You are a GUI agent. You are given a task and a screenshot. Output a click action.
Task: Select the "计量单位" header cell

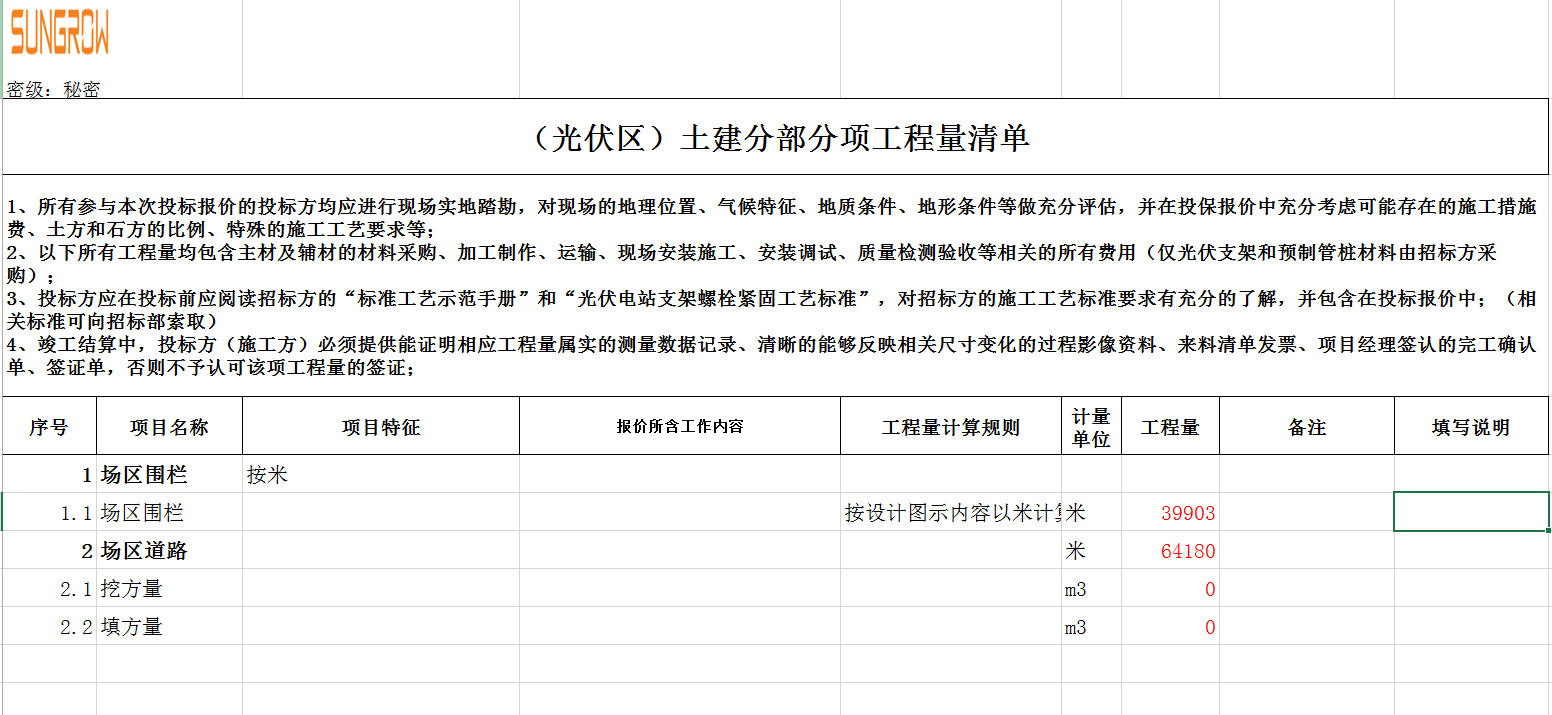tap(1091, 427)
